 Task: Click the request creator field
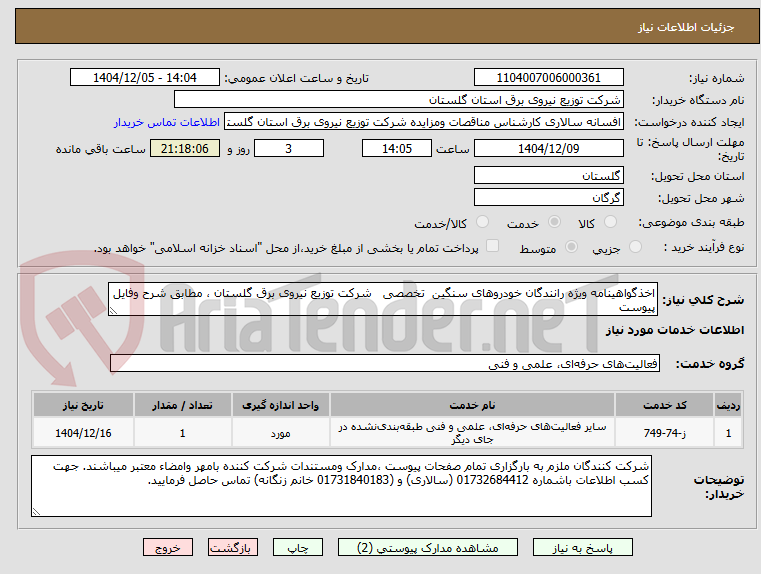(424, 122)
